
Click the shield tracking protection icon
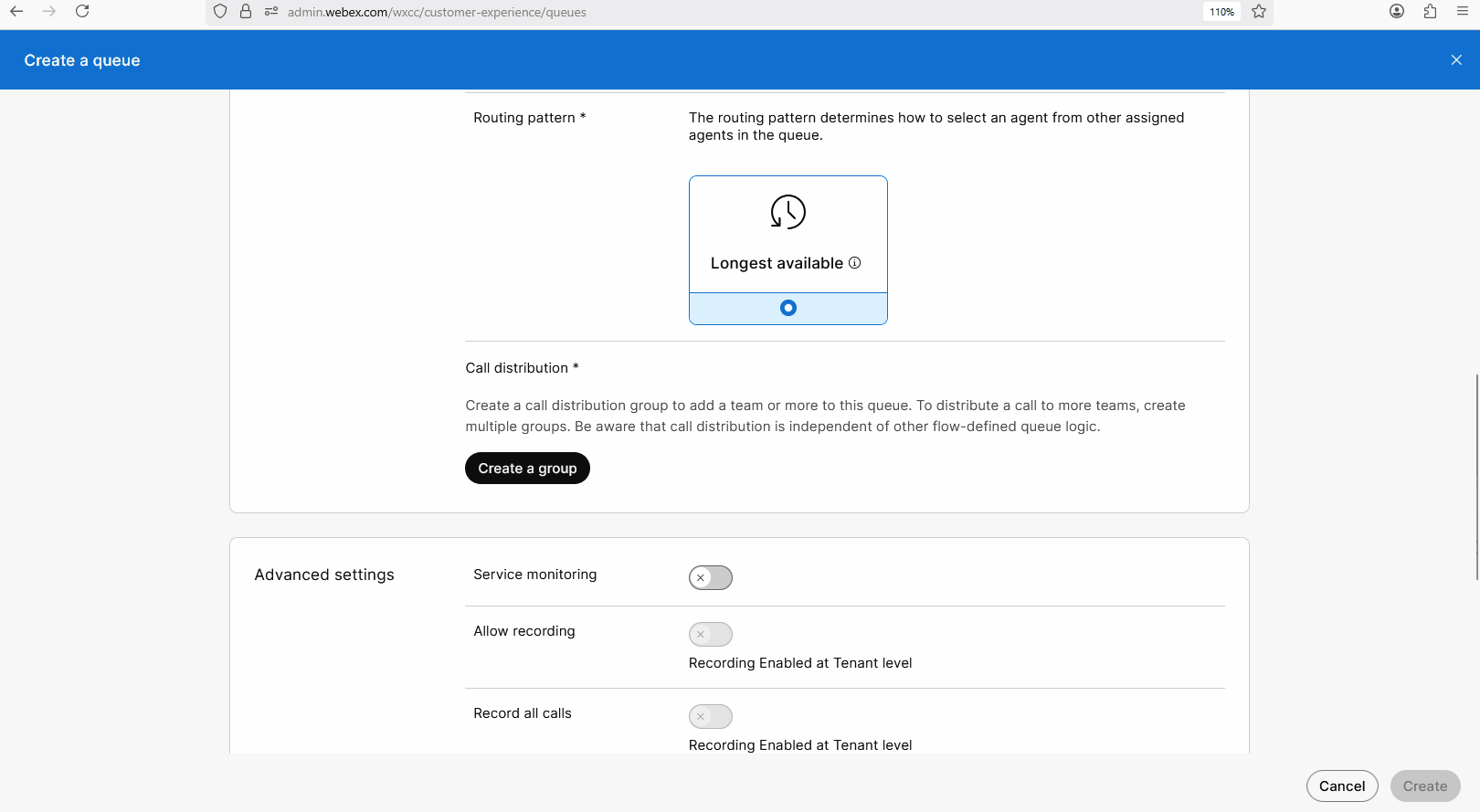tap(220, 12)
